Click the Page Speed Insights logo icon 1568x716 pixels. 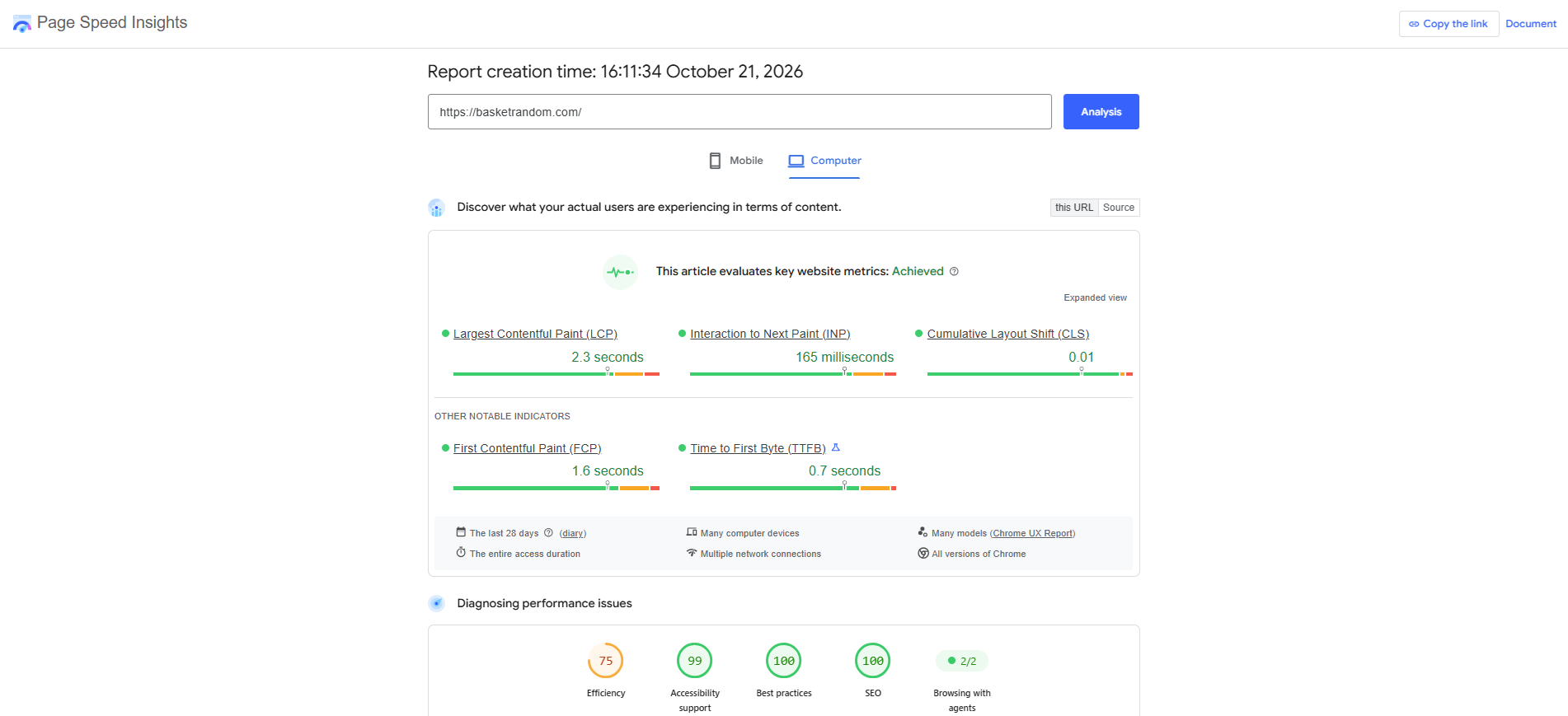22,23
